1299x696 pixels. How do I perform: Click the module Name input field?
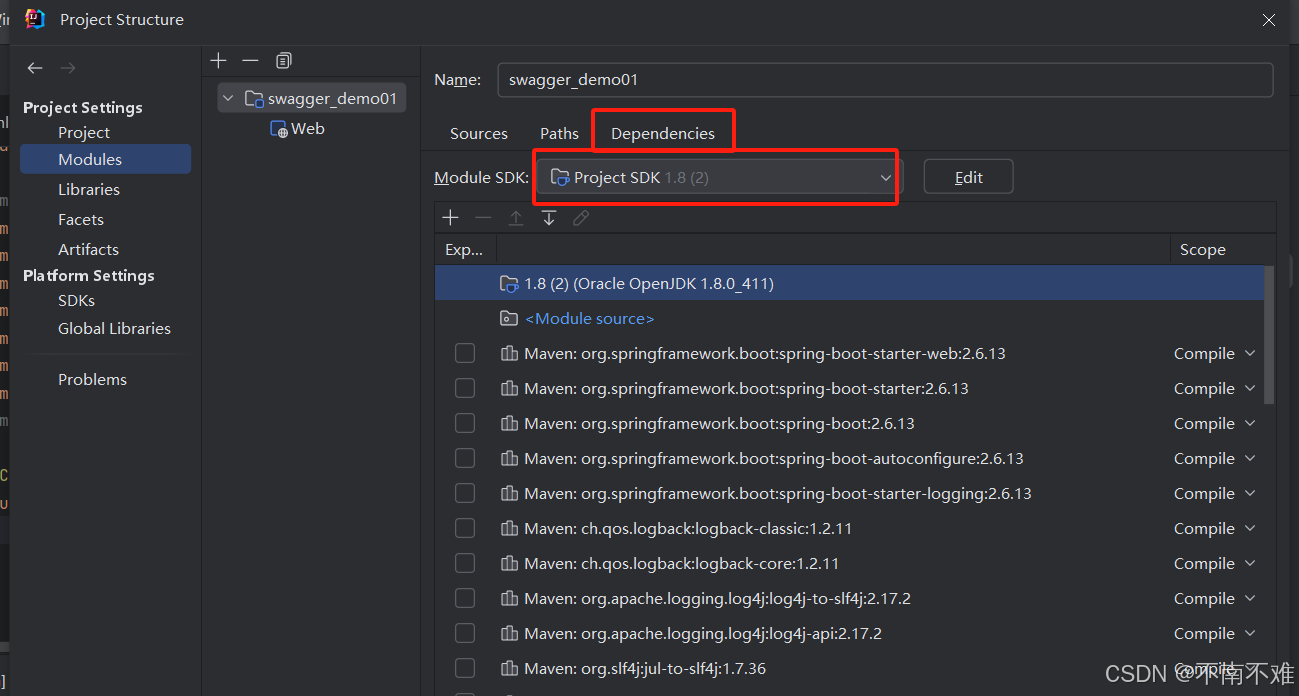coord(885,80)
